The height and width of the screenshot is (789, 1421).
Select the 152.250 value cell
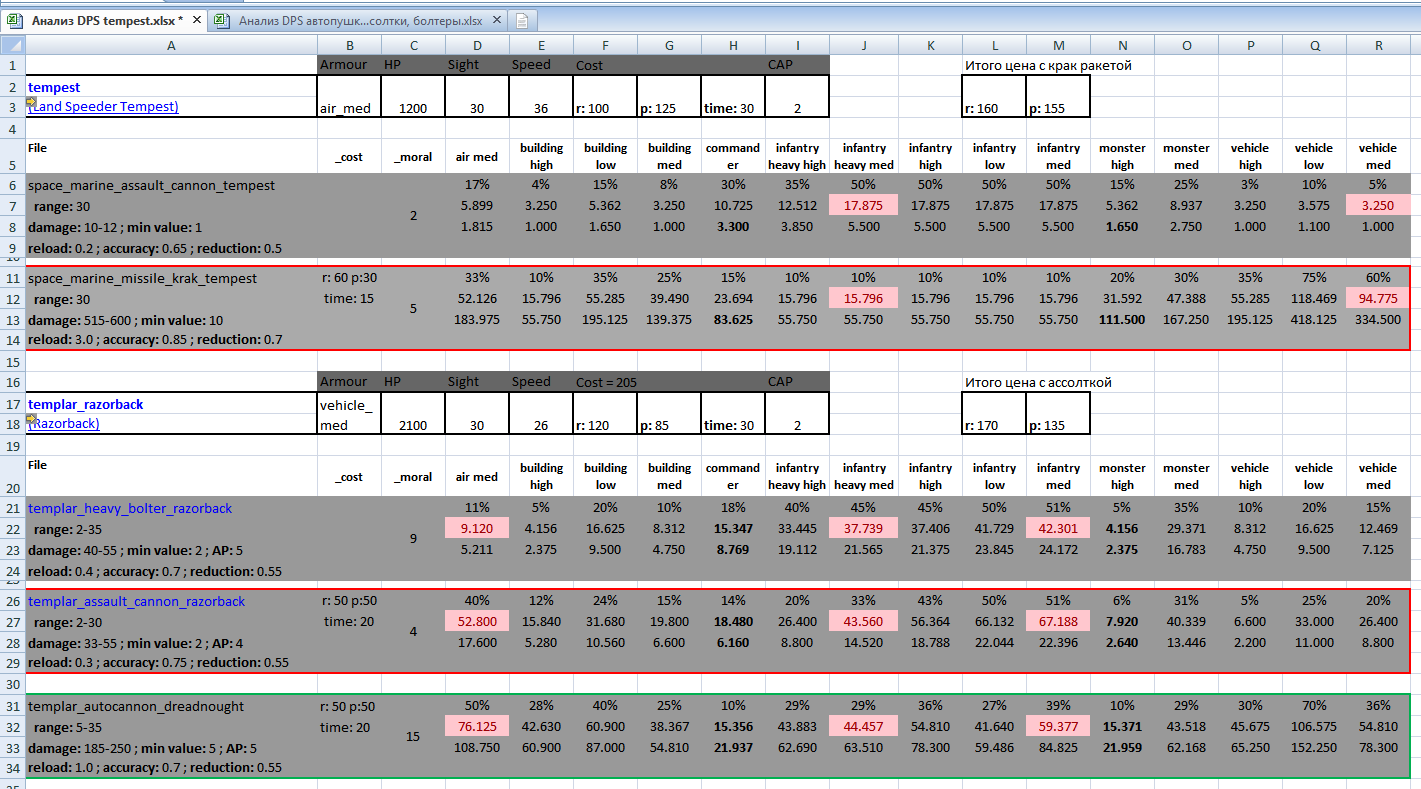point(1314,747)
